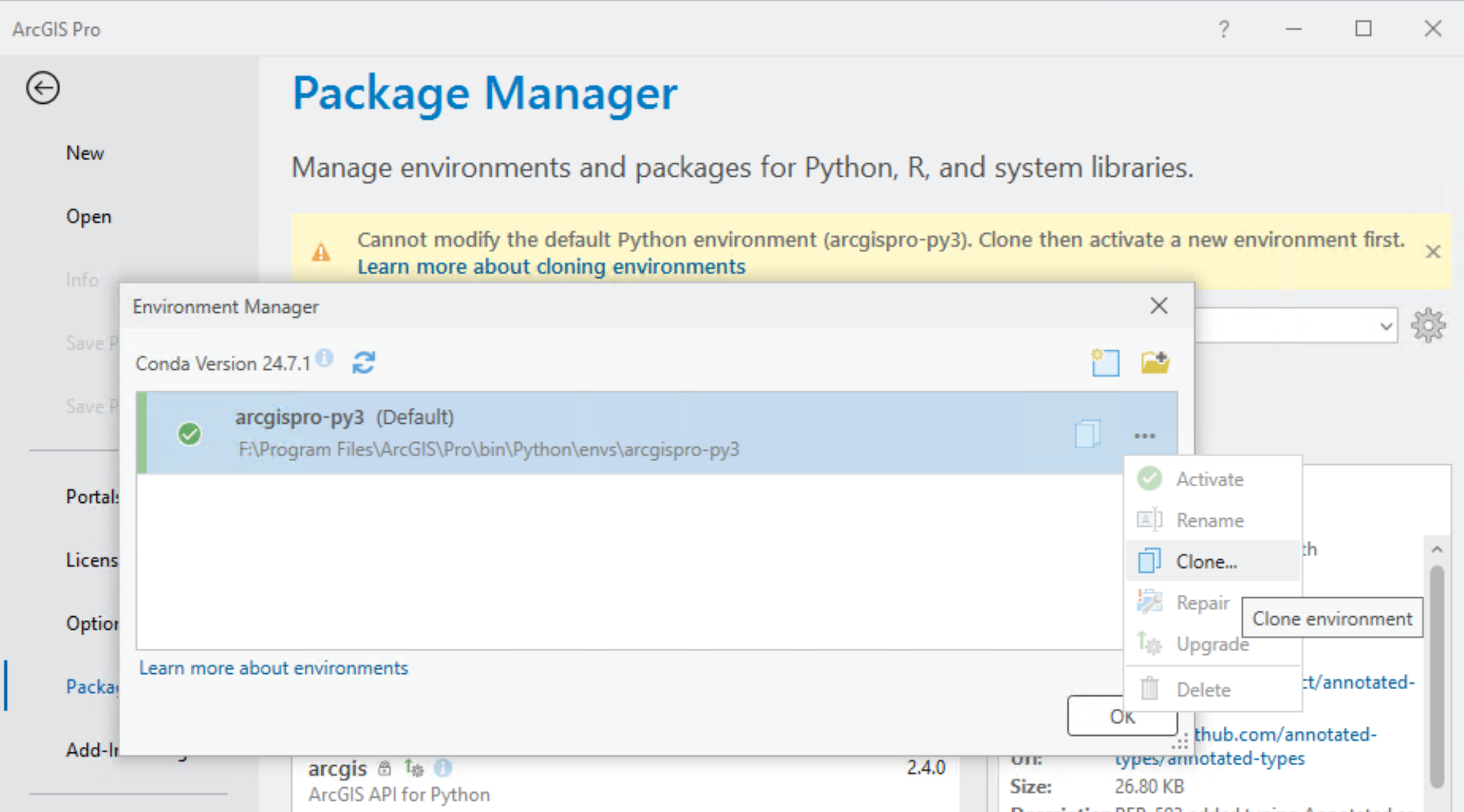Screen dimensions: 1464x812
Task: Refresh the conda environments list
Action: (364, 362)
